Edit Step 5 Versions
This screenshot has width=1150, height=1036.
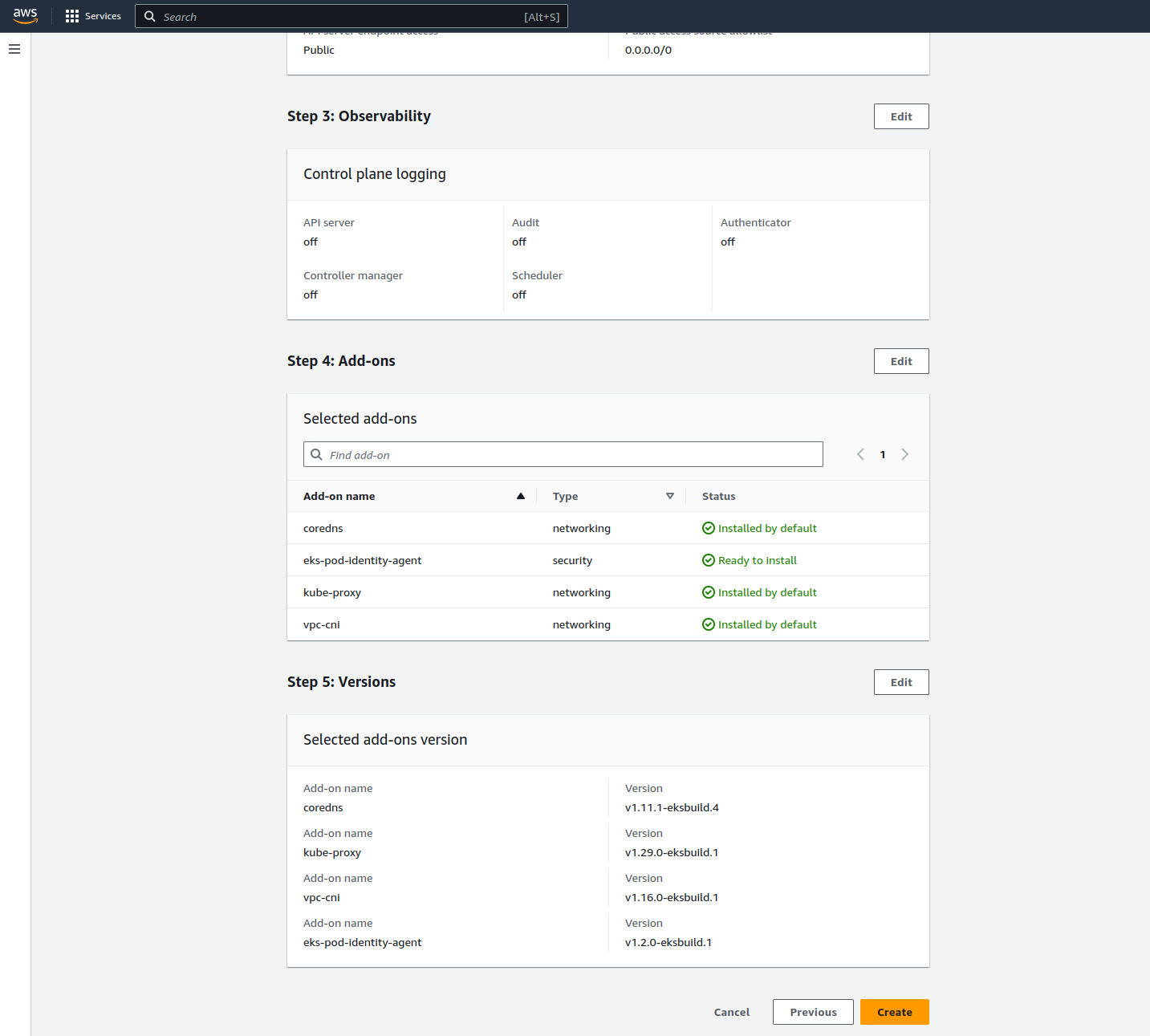901,682
